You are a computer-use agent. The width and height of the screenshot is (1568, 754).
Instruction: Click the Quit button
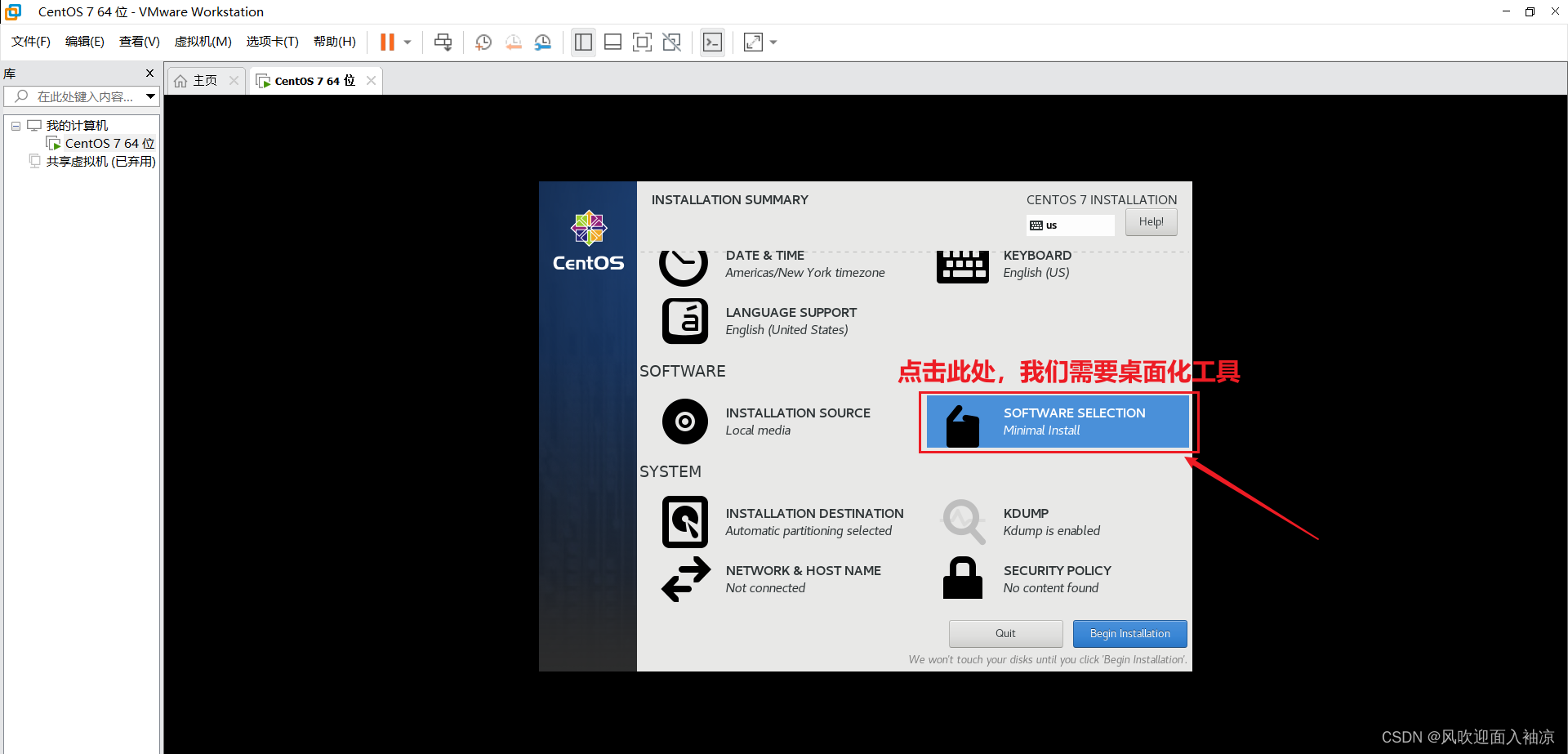point(1005,634)
